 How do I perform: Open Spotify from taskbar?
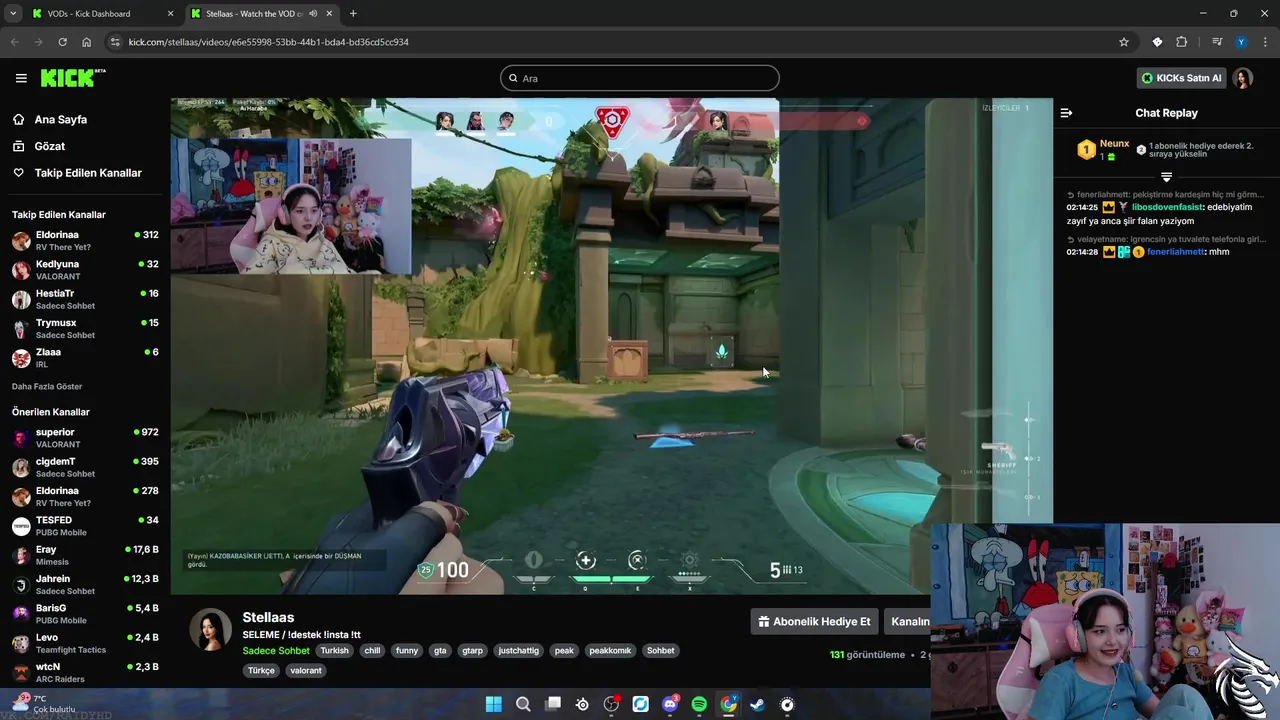click(x=699, y=704)
